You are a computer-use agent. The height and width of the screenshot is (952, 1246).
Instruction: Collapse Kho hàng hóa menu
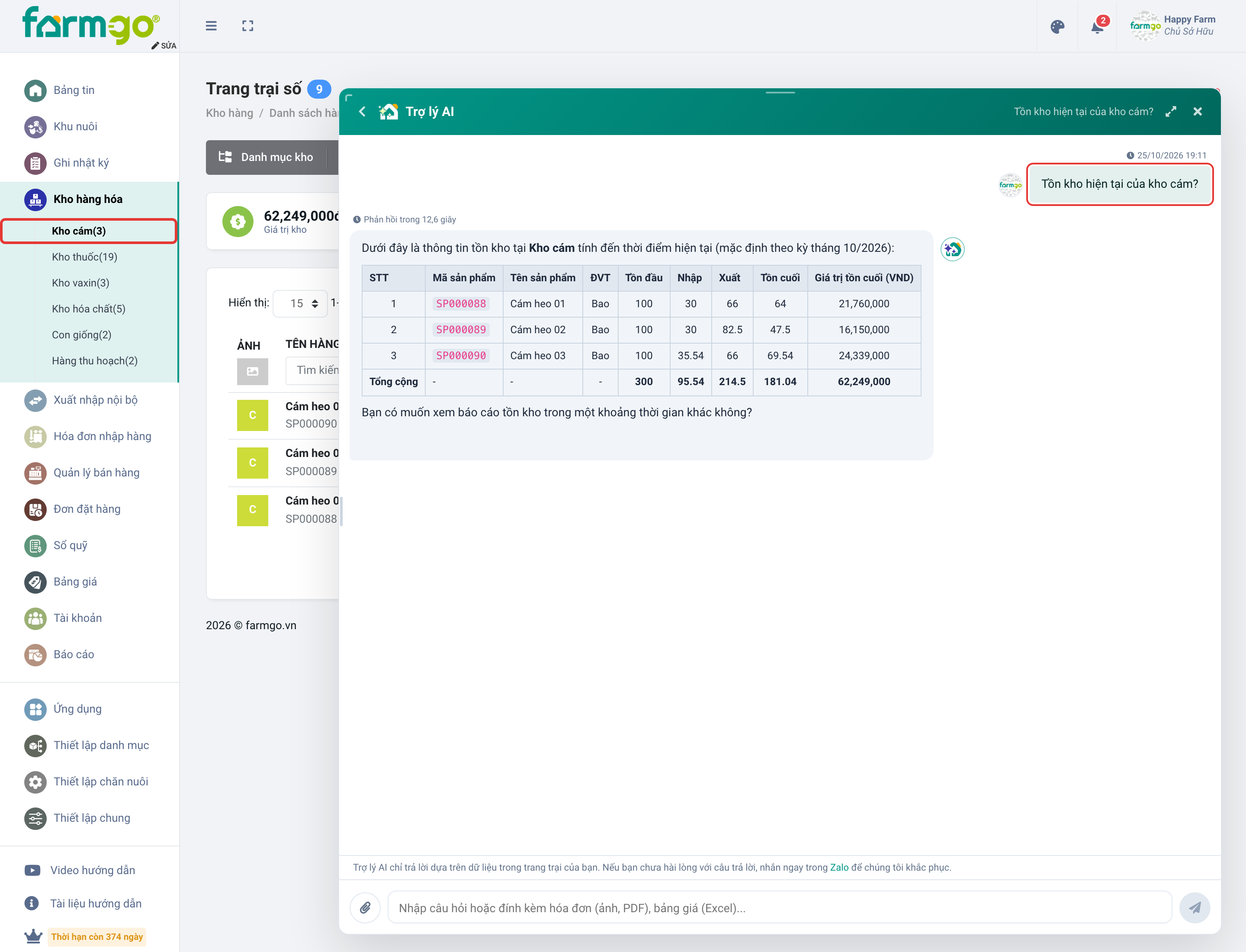(x=88, y=199)
